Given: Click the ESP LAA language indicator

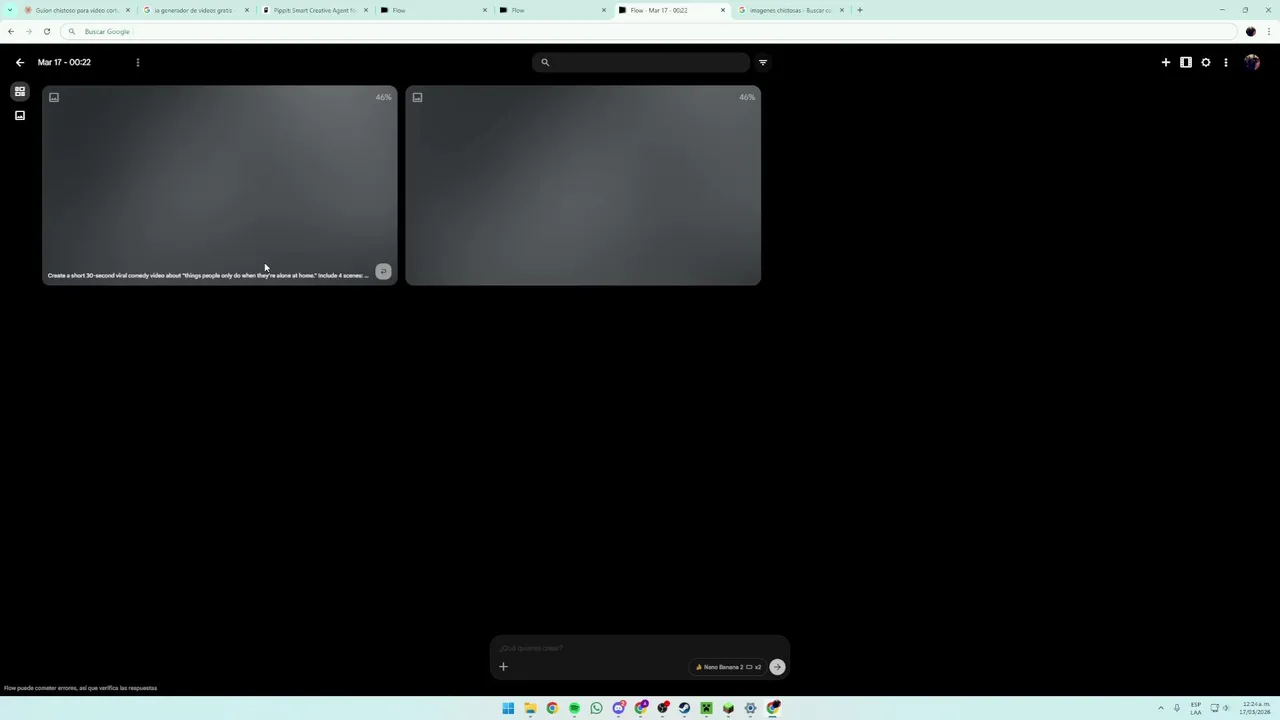Looking at the screenshot, I should 1196,708.
